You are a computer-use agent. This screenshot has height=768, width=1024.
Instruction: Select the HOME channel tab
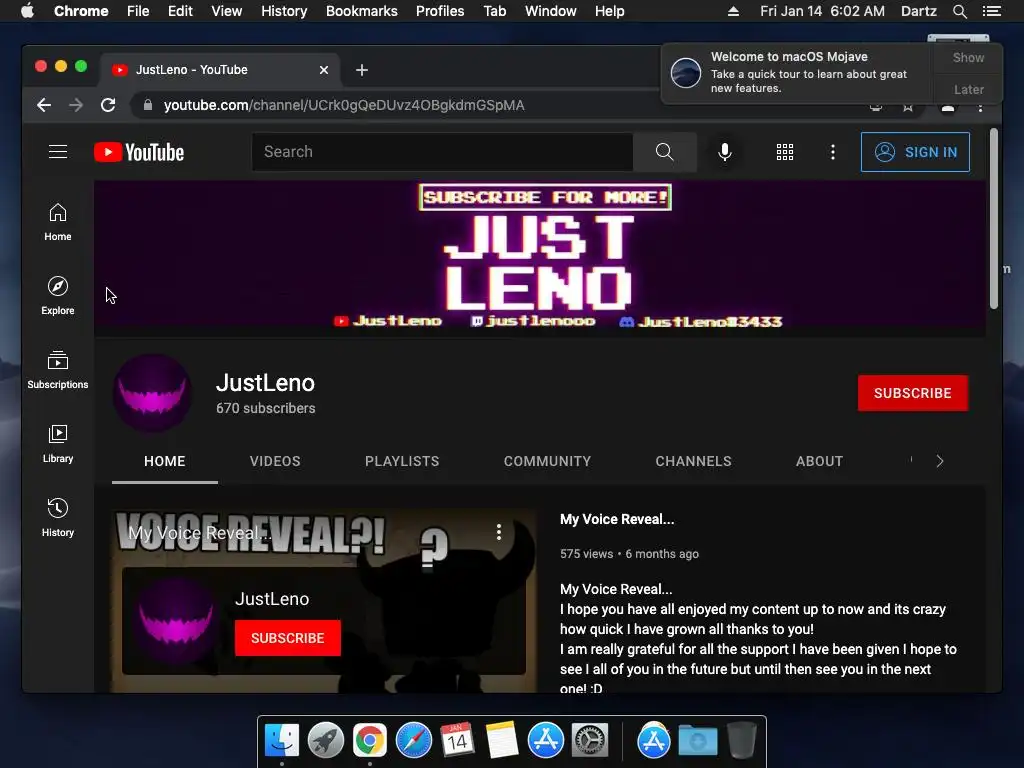[165, 461]
